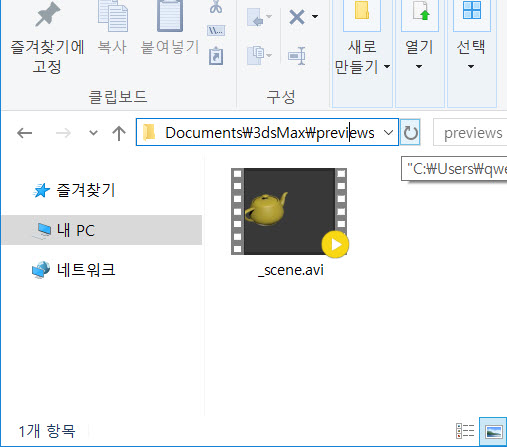Click the Paste shortcut icon
The width and height of the screenshot is (507, 447).
(x=216, y=56)
